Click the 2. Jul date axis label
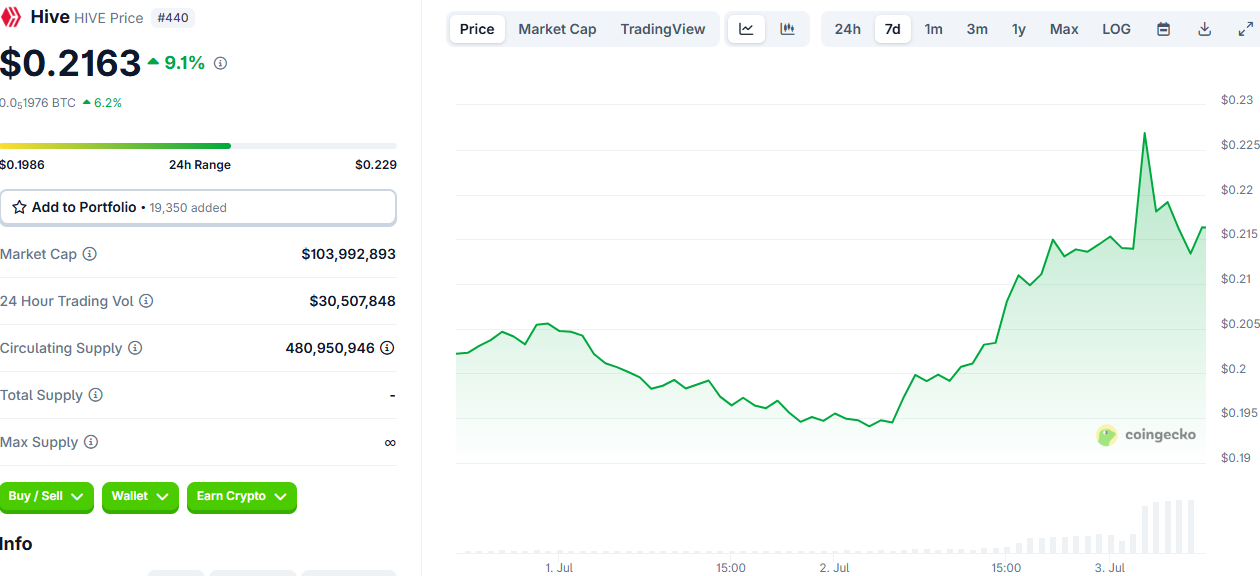This screenshot has width=1260, height=576. 834,568
